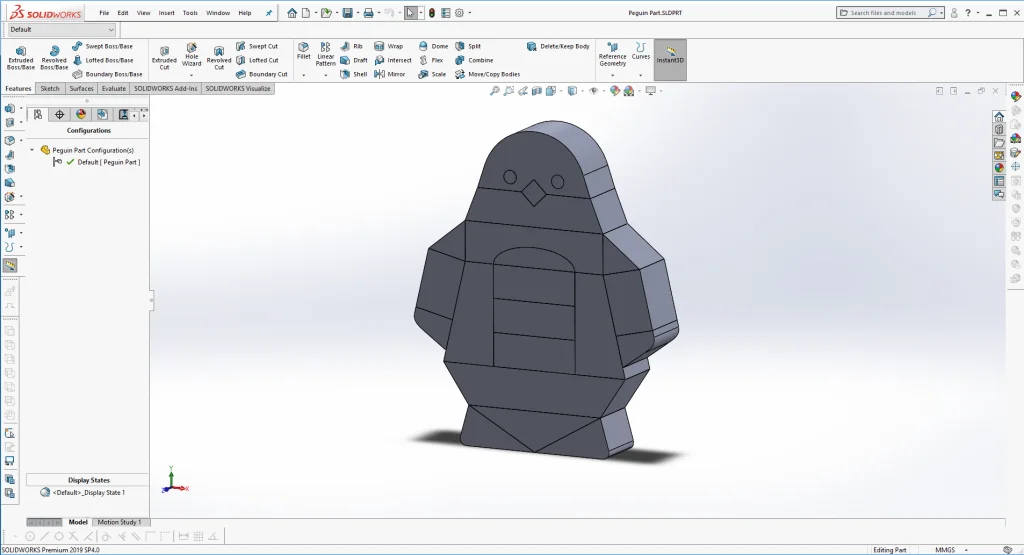
Task: Open the DisplayManager tab icon
Action: 81,114
